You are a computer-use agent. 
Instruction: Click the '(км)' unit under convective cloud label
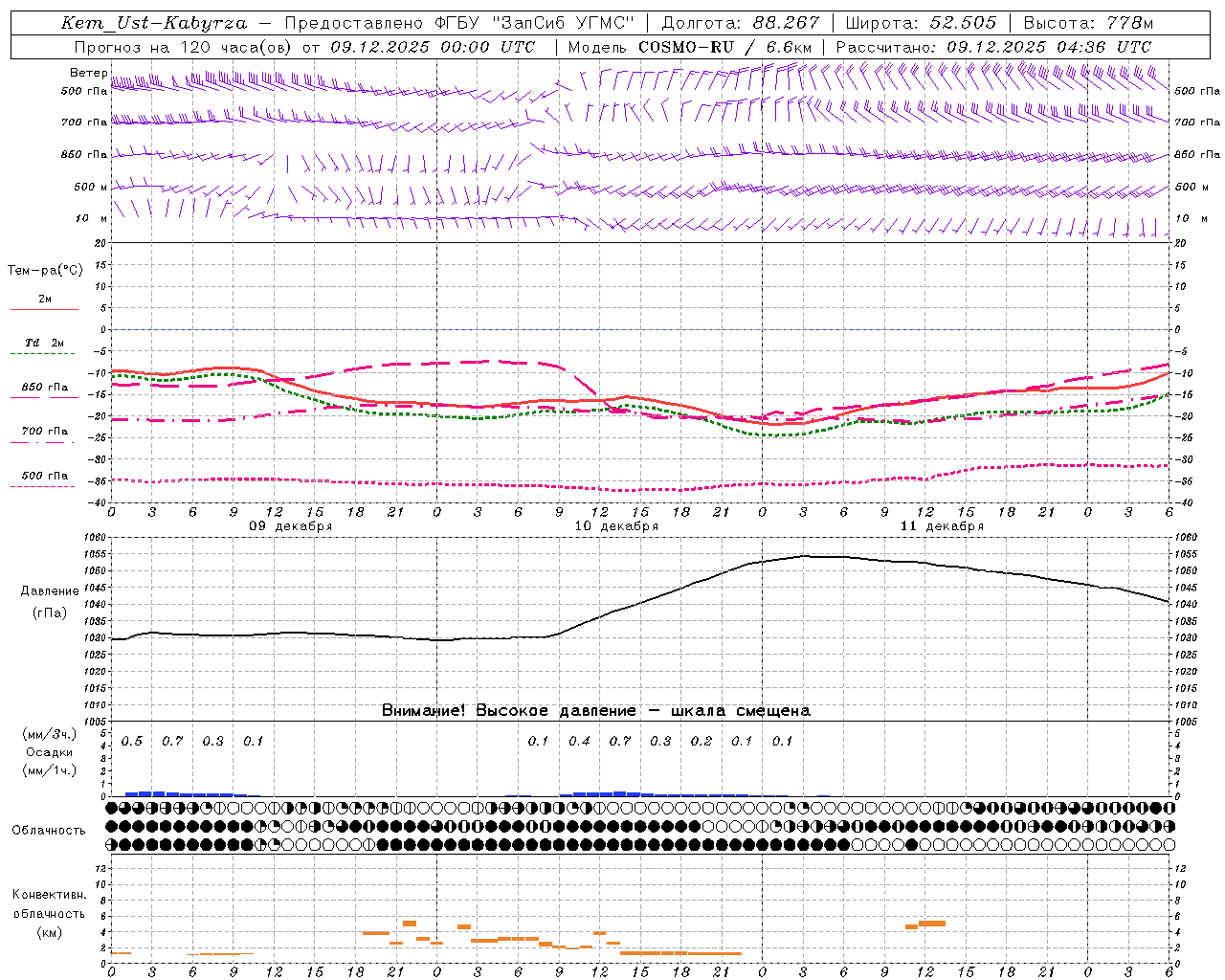point(49,932)
